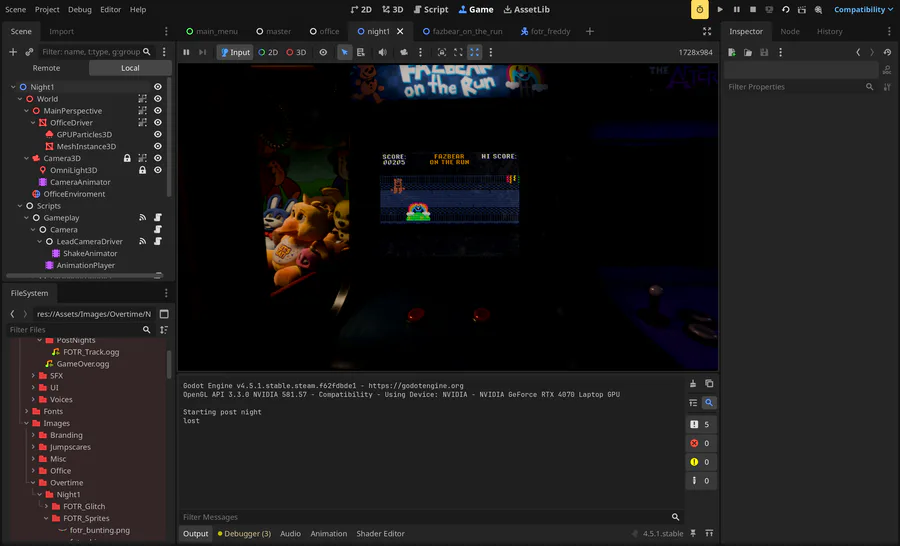This screenshot has height=546, width=900.
Task: Open the Editor menu
Action: (110, 9)
